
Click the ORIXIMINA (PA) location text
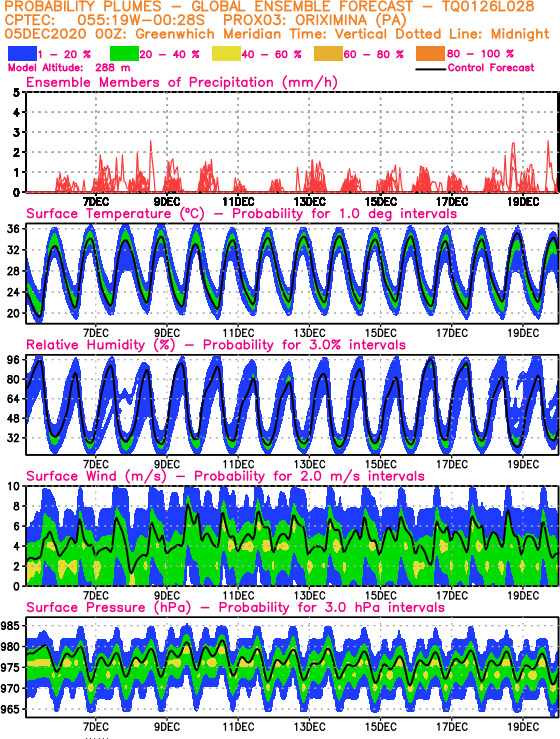[x=344, y=20]
